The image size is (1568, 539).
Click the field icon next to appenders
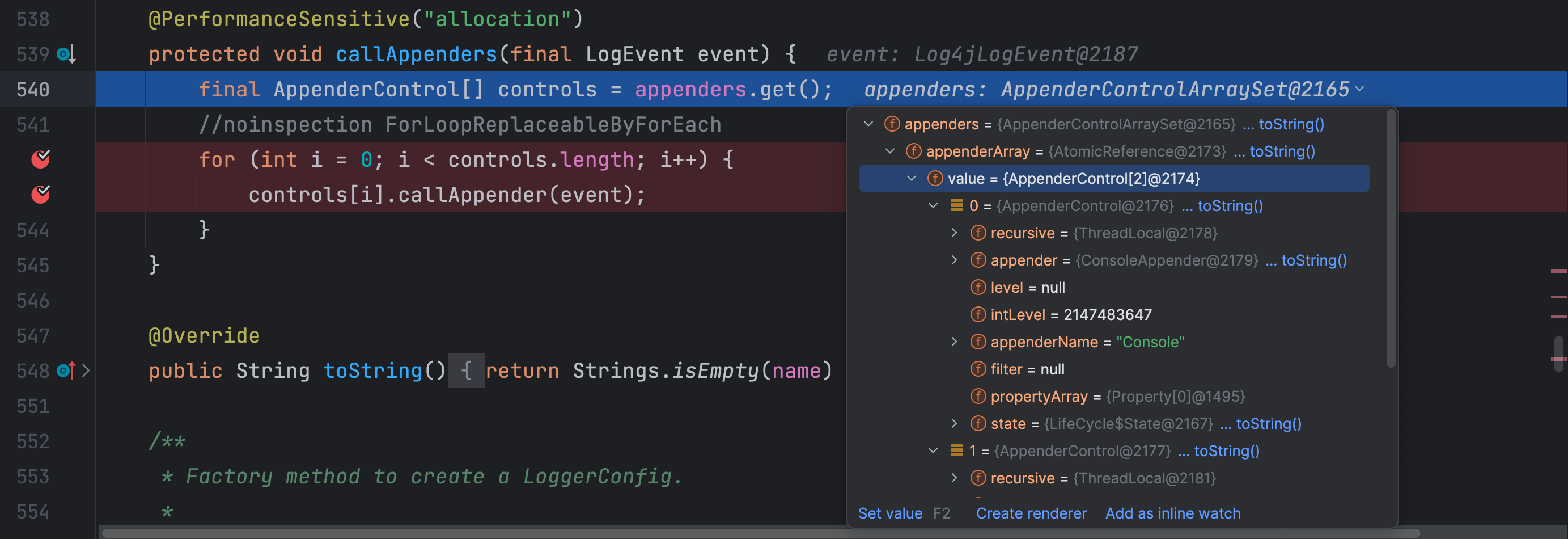point(892,124)
